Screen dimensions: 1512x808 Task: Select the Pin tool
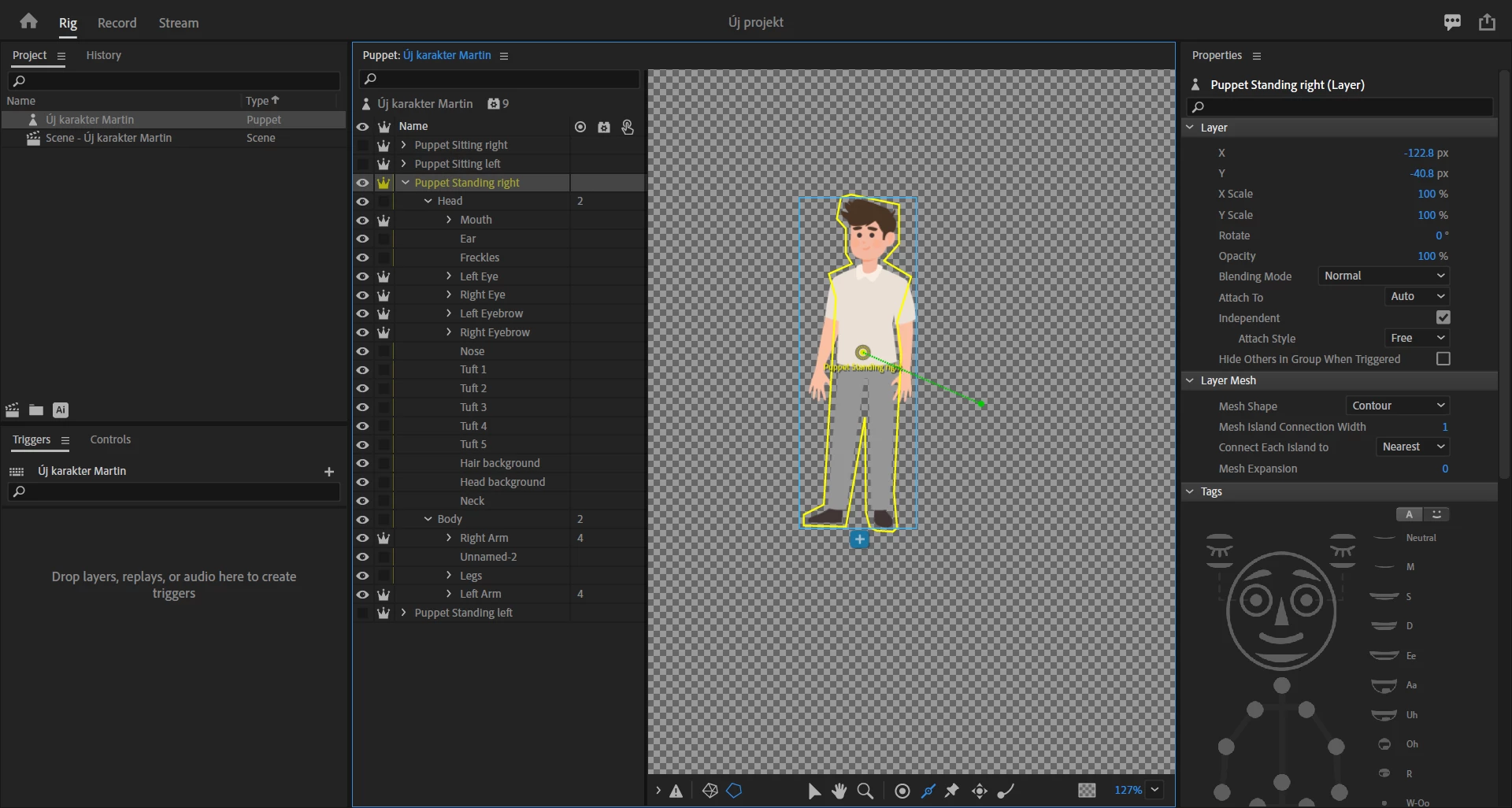(x=952, y=791)
